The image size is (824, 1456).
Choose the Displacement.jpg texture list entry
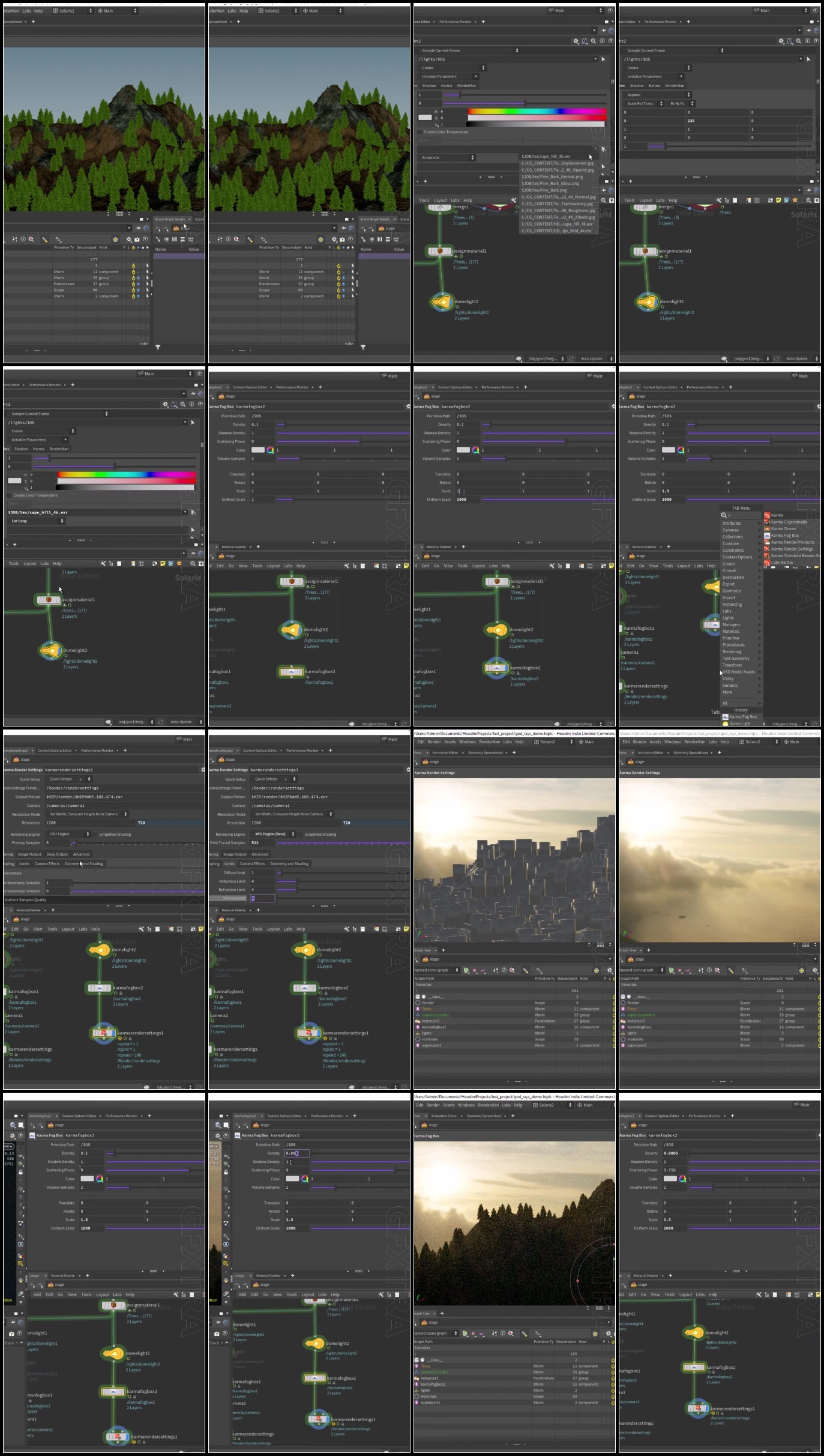point(558,163)
